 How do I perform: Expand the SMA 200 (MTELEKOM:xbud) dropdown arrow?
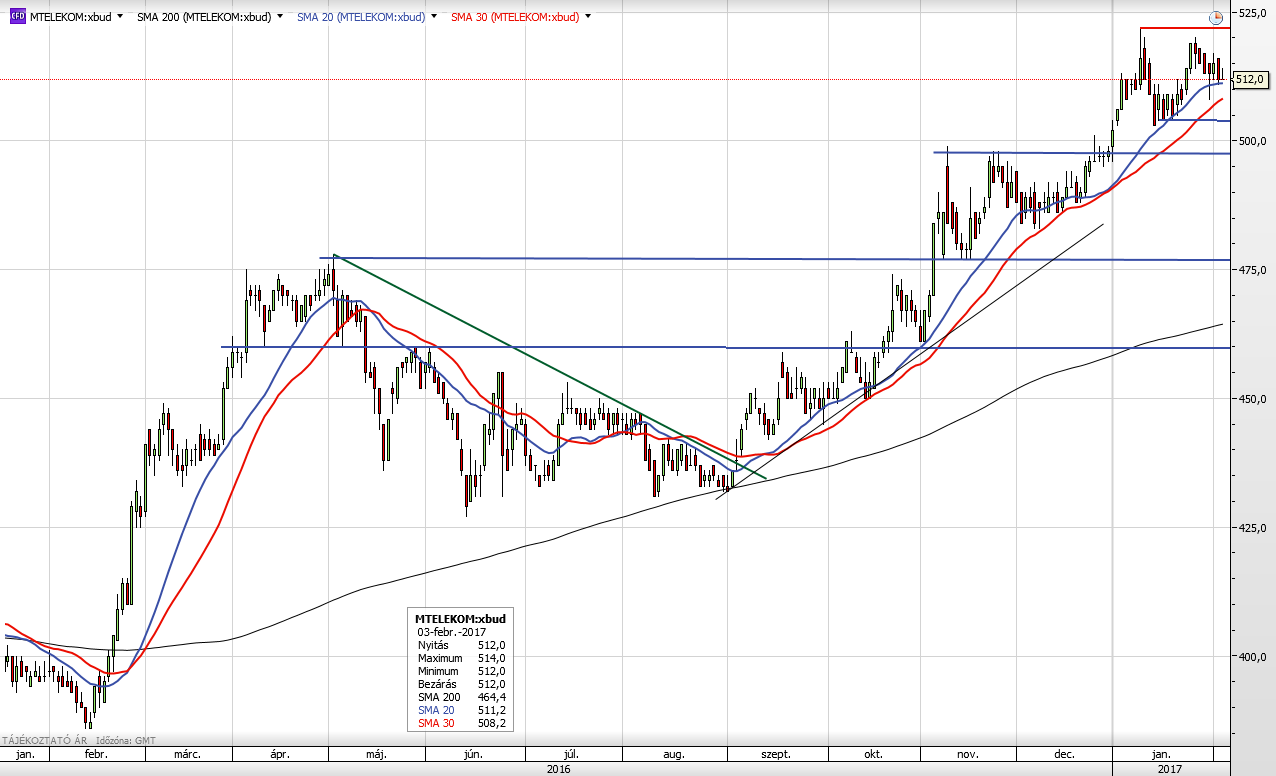(x=279, y=17)
